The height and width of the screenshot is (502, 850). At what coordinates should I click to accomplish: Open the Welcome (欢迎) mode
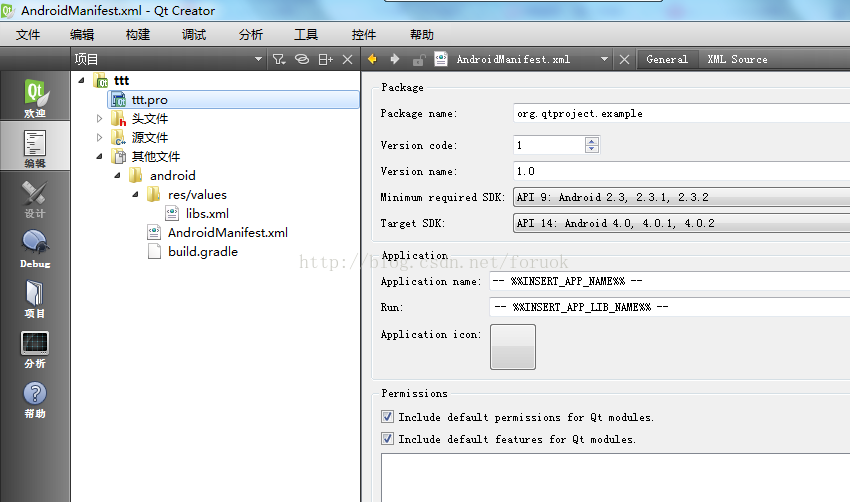click(35, 98)
